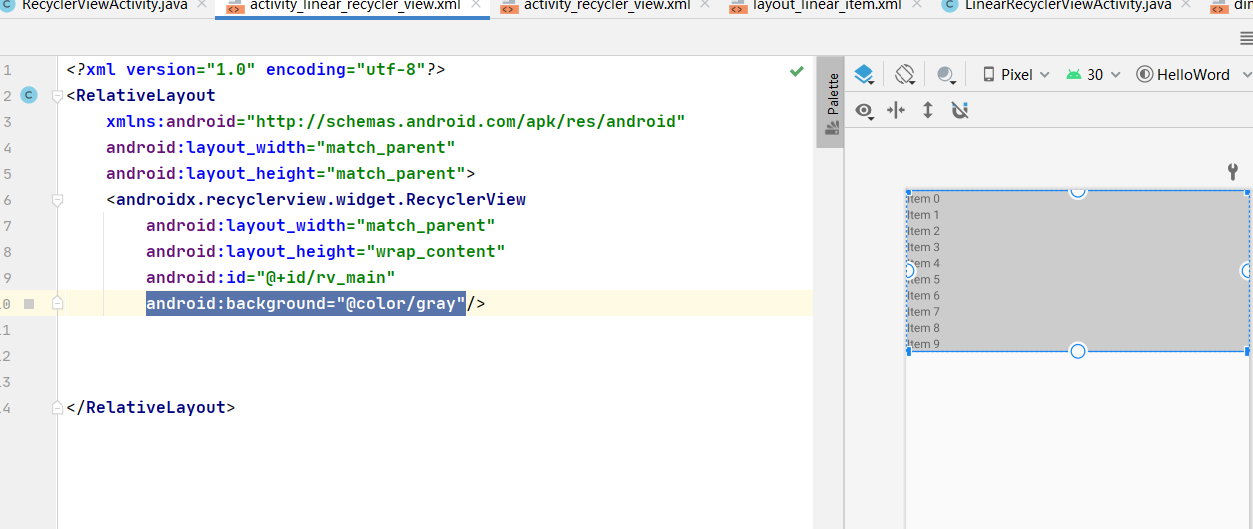Click top constraint anchor circle of RecyclerView
This screenshot has width=1253, height=529.
[1078, 190]
